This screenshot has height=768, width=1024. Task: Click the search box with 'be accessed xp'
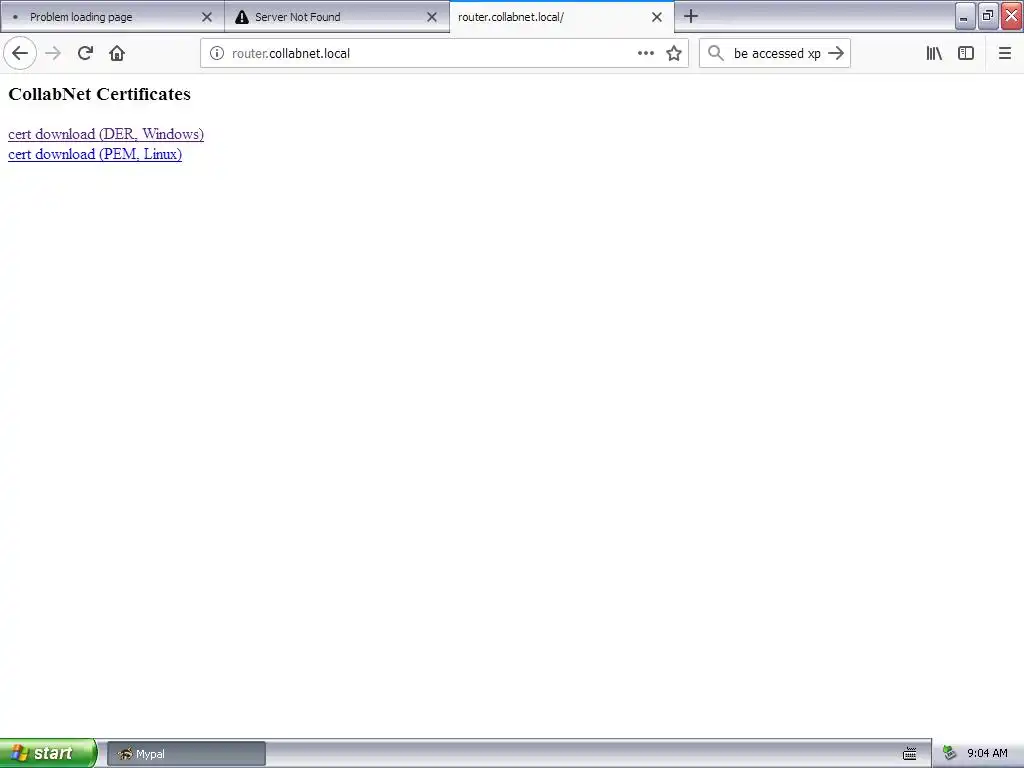(x=776, y=53)
